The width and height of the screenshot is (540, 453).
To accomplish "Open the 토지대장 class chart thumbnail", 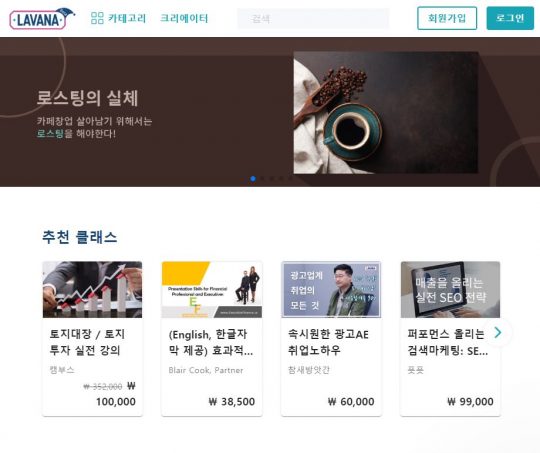I will pos(92,289).
